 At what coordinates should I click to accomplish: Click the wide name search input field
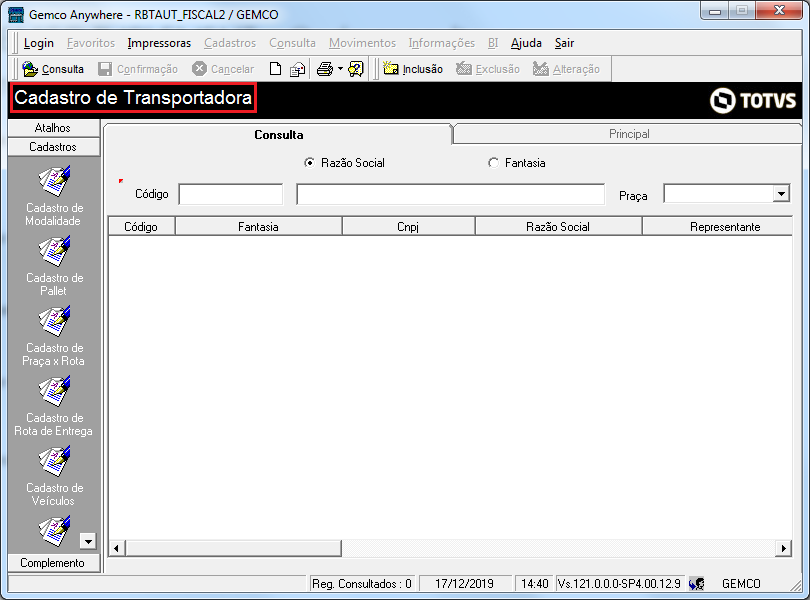[450, 194]
